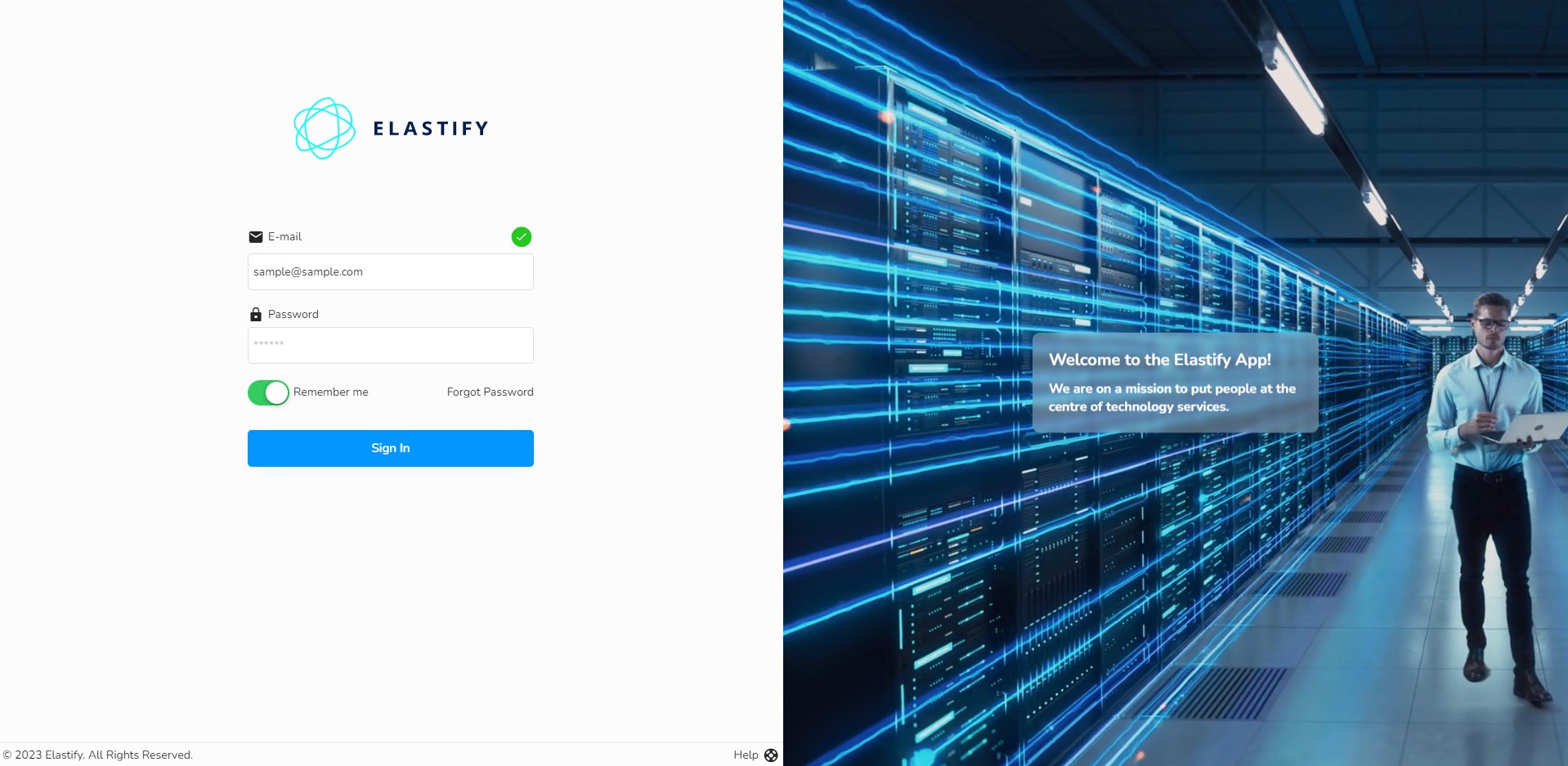
Task: Click the green checkmark validation badge
Action: [522, 237]
